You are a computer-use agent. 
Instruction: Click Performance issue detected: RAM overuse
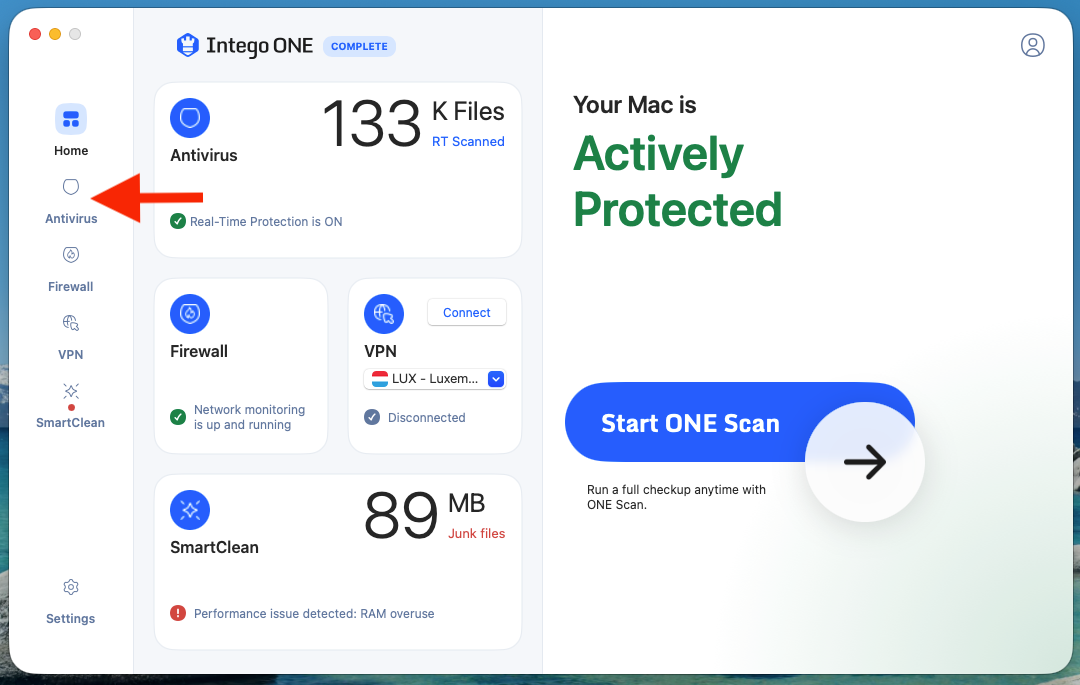[314, 613]
